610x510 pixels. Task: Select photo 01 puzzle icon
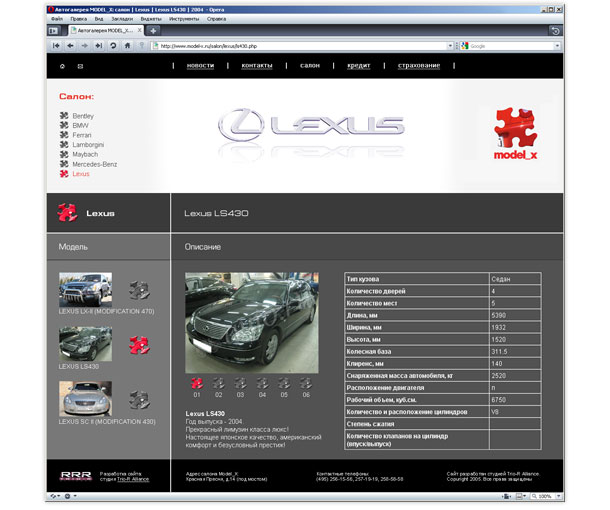[197, 384]
